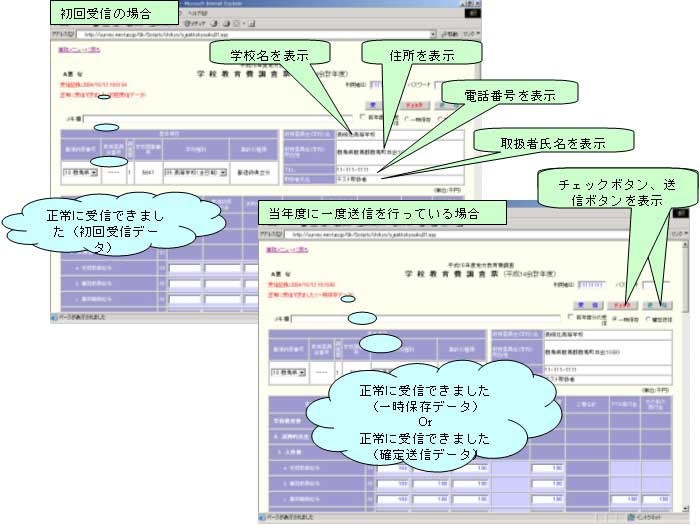Click the page-loaded status icon in front status bar
The image size is (700, 525).
[x=262, y=517]
